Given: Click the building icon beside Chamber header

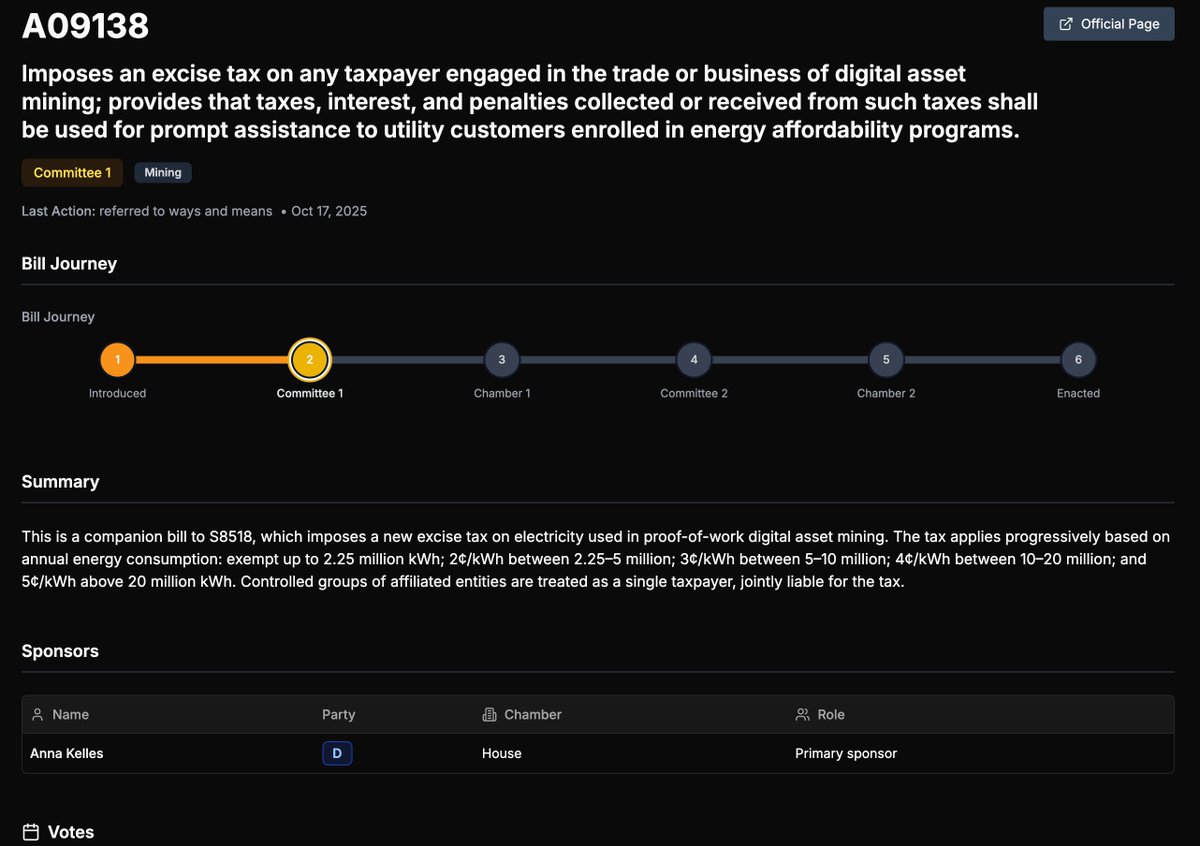Looking at the screenshot, I should [x=489, y=715].
